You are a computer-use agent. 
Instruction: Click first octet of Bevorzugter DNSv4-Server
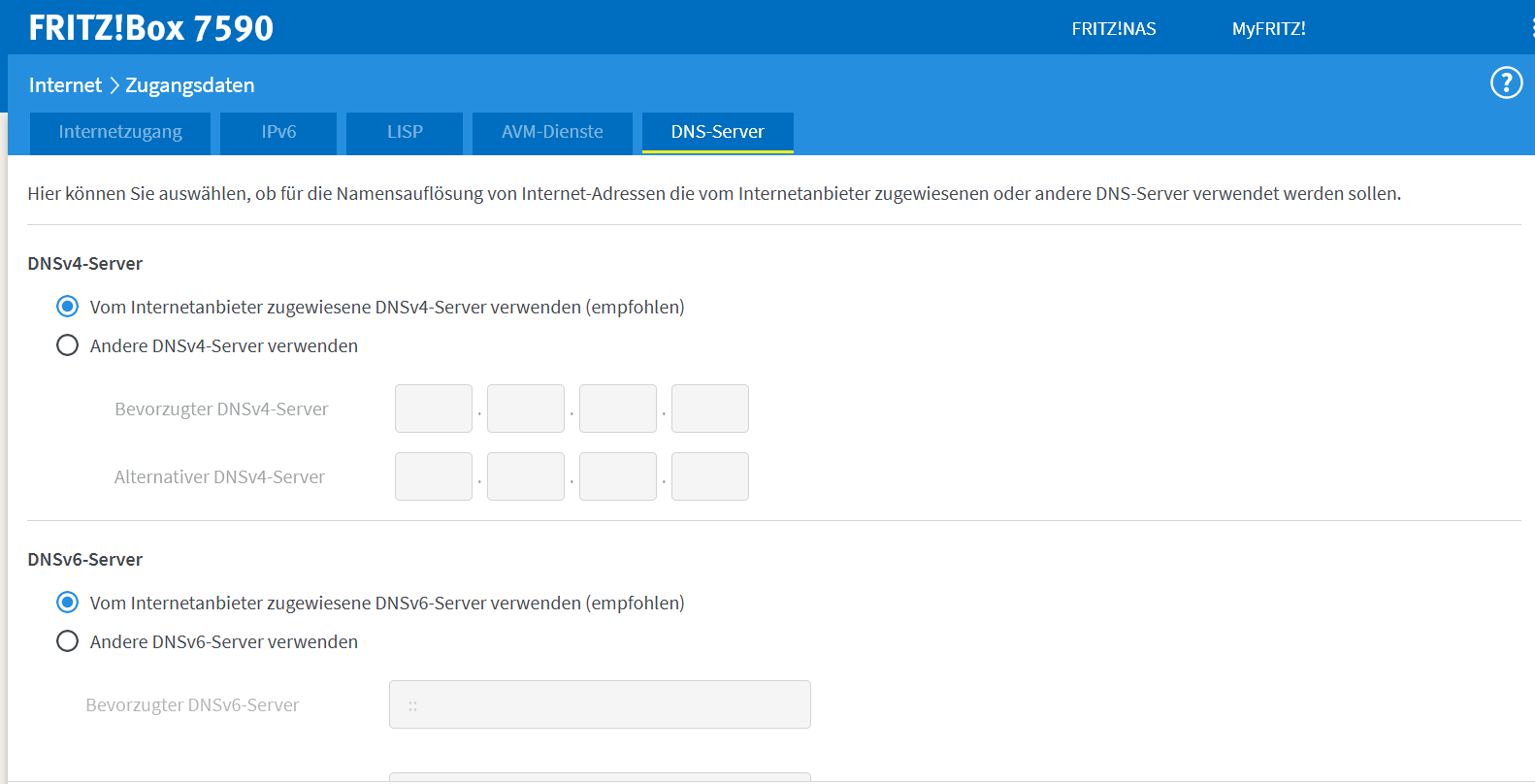pyautogui.click(x=433, y=408)
